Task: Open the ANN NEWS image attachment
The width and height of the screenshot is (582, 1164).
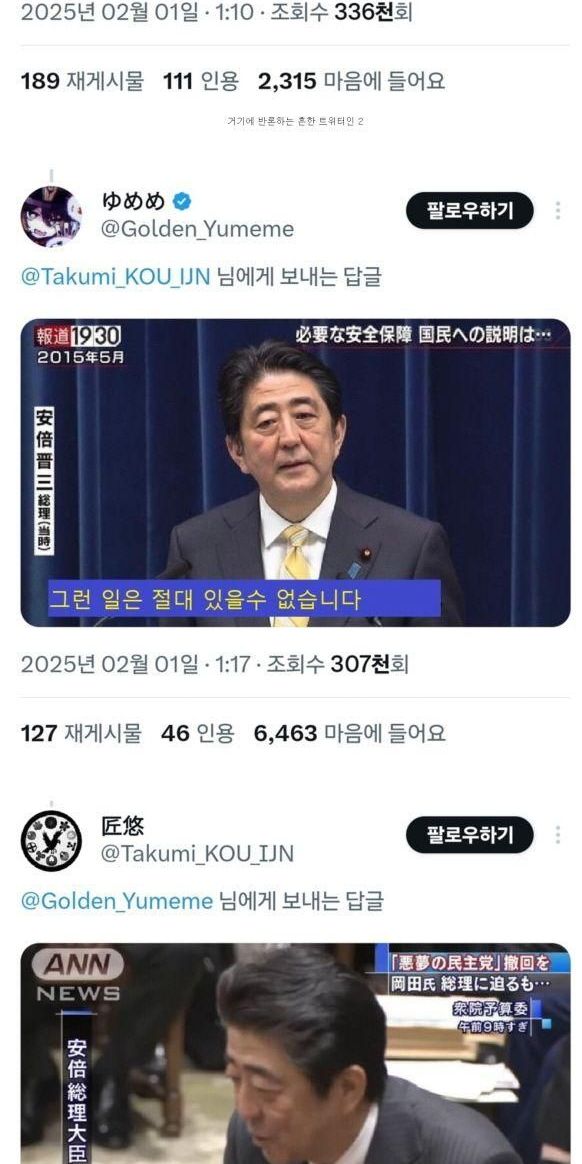Action: point(295,1053)
